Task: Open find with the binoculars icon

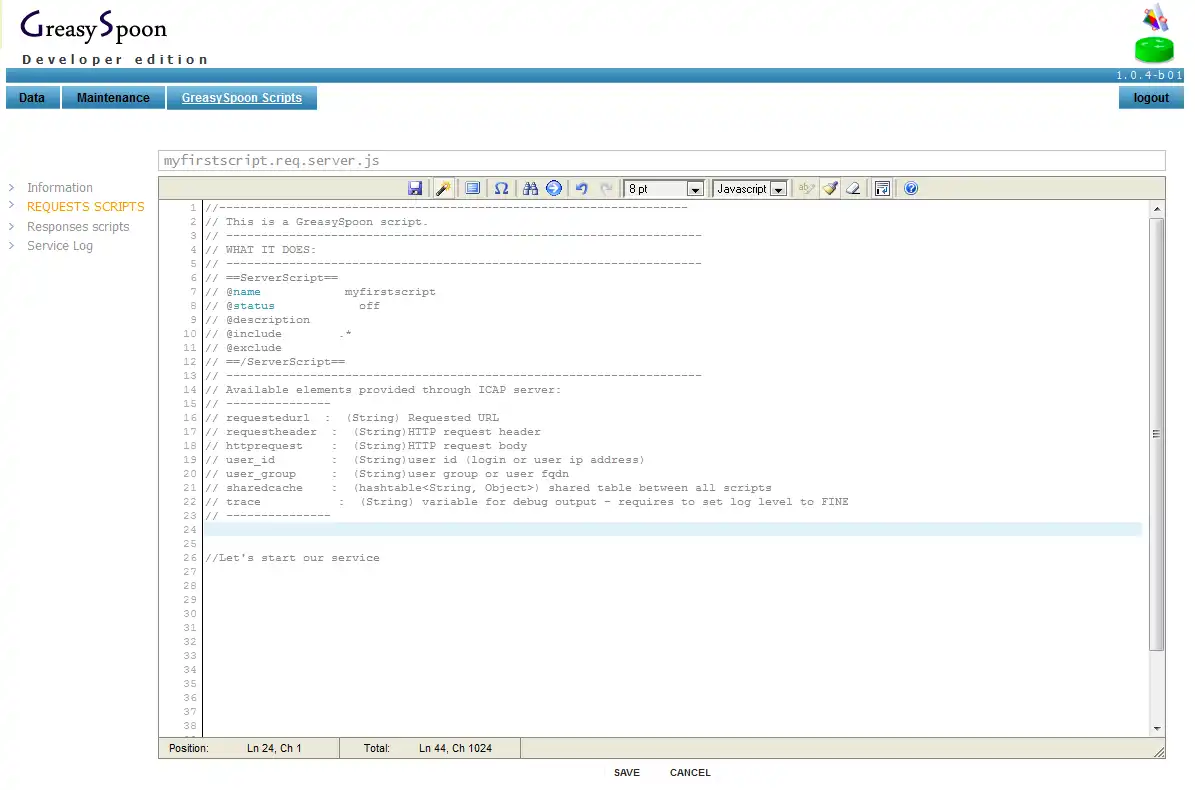Action: (x=530, y=188)
